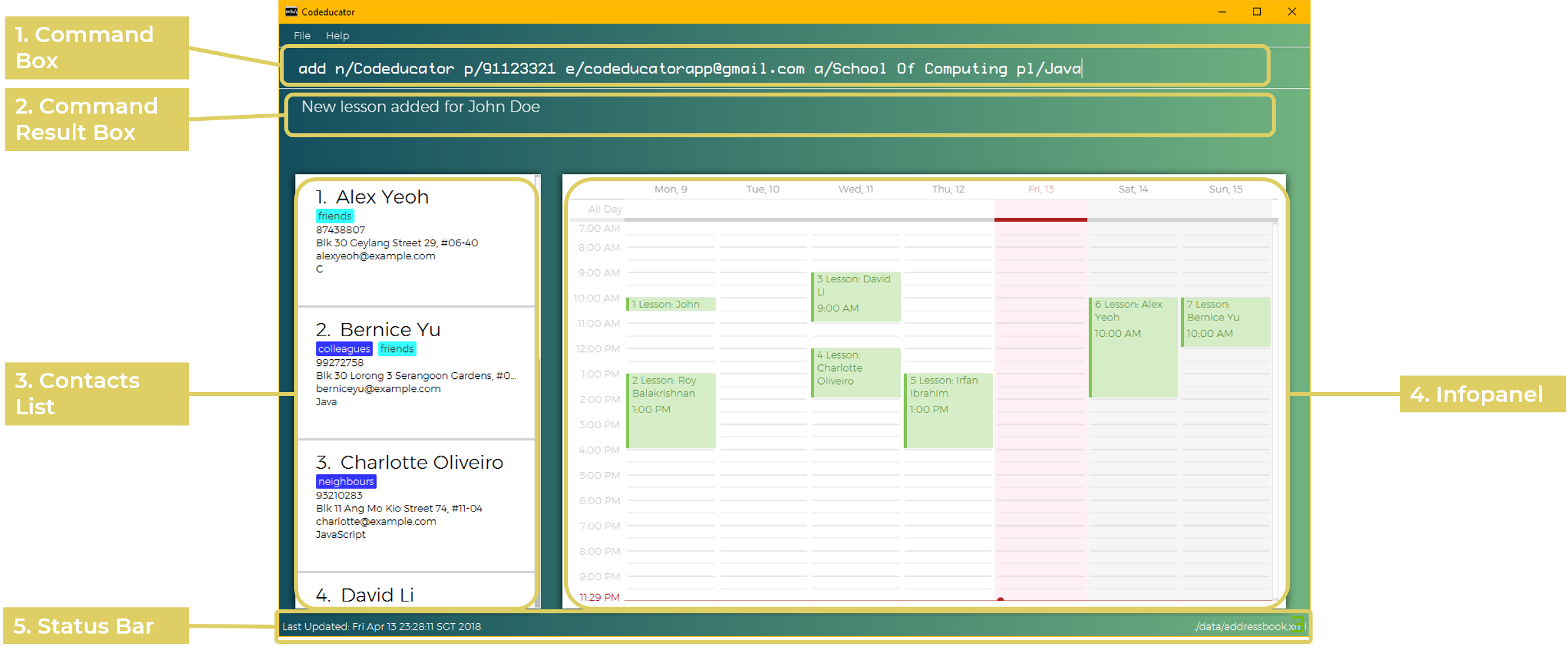Click the JavaScript language label
The height and width of the screenshot is (652, 1568).
[341, 534]
